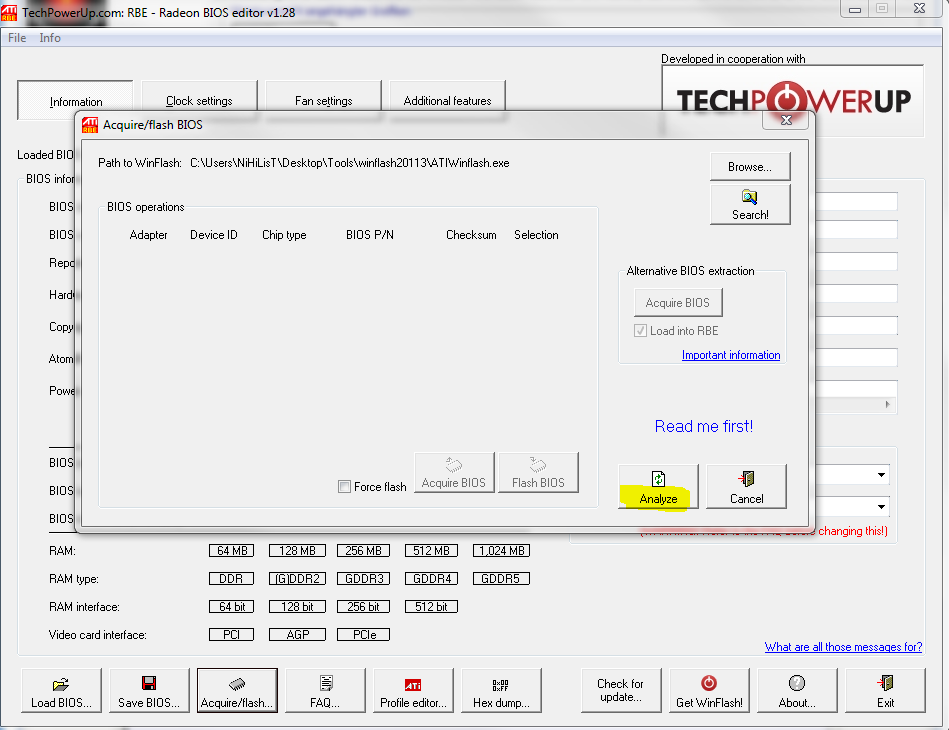Select the 512 MB RAM indicator
This screenshot has height=730, width=949.
(431, 551)
